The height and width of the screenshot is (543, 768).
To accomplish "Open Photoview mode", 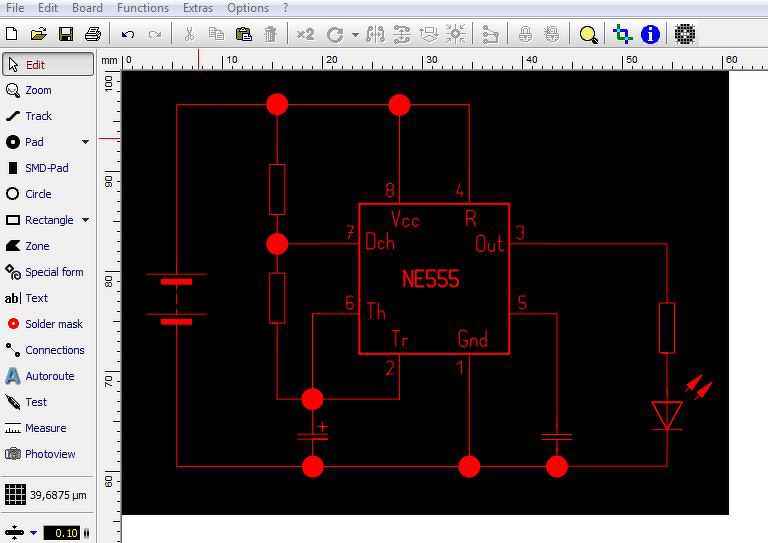I will [48, 454].
